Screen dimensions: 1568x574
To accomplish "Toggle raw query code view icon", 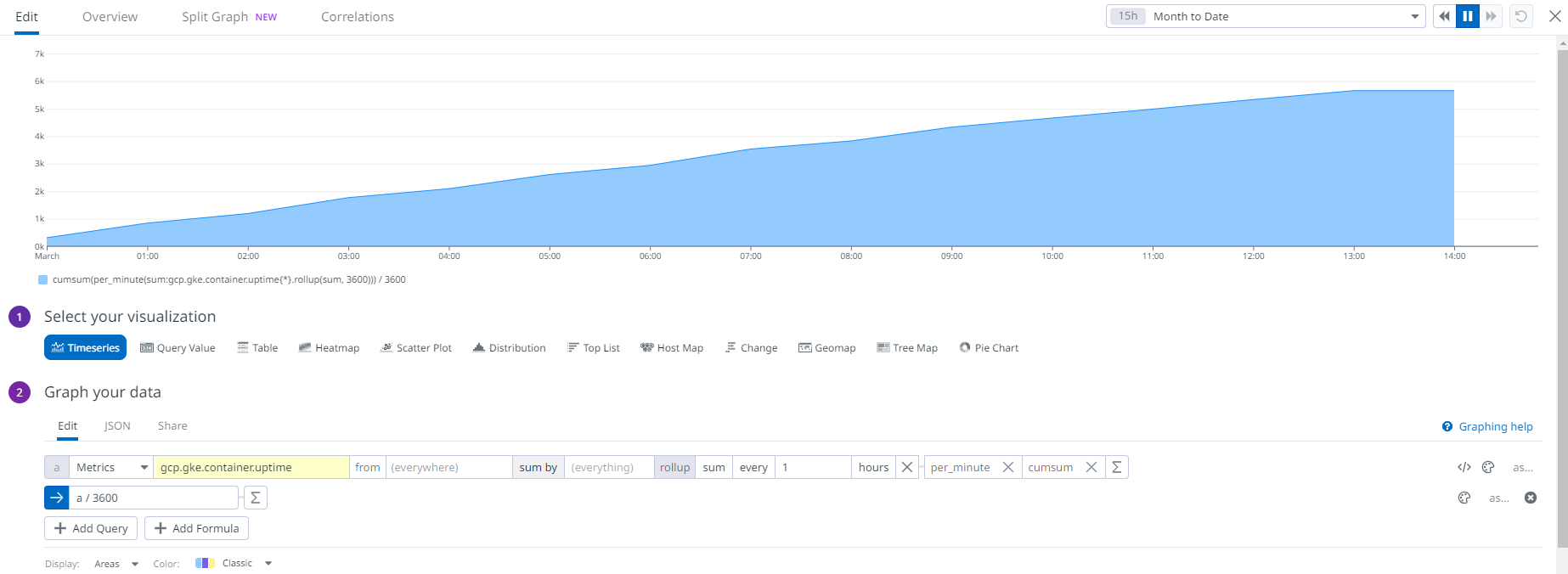I will coord(1464,467).
